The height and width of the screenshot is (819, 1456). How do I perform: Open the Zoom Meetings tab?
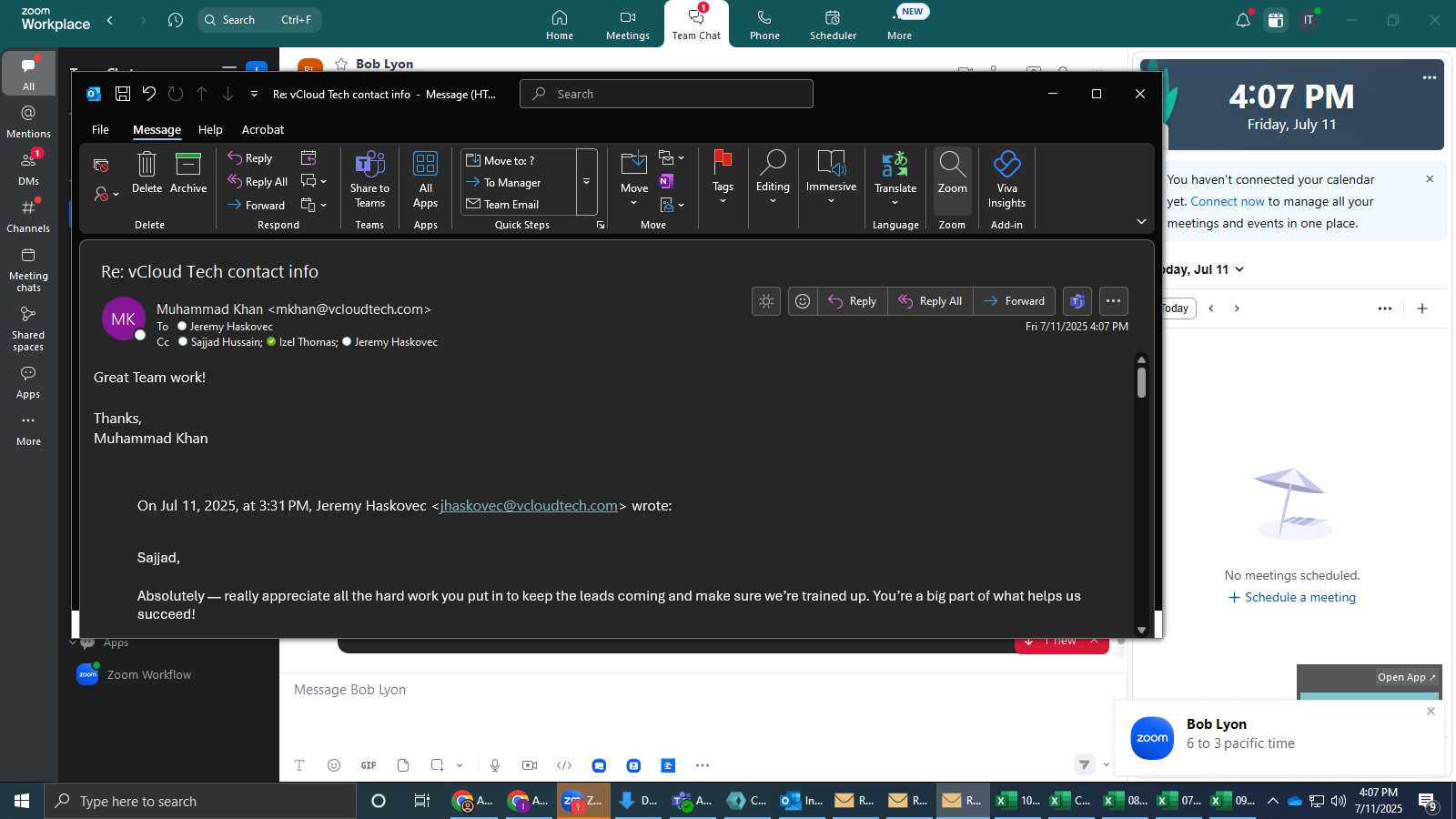coord(628,25)
